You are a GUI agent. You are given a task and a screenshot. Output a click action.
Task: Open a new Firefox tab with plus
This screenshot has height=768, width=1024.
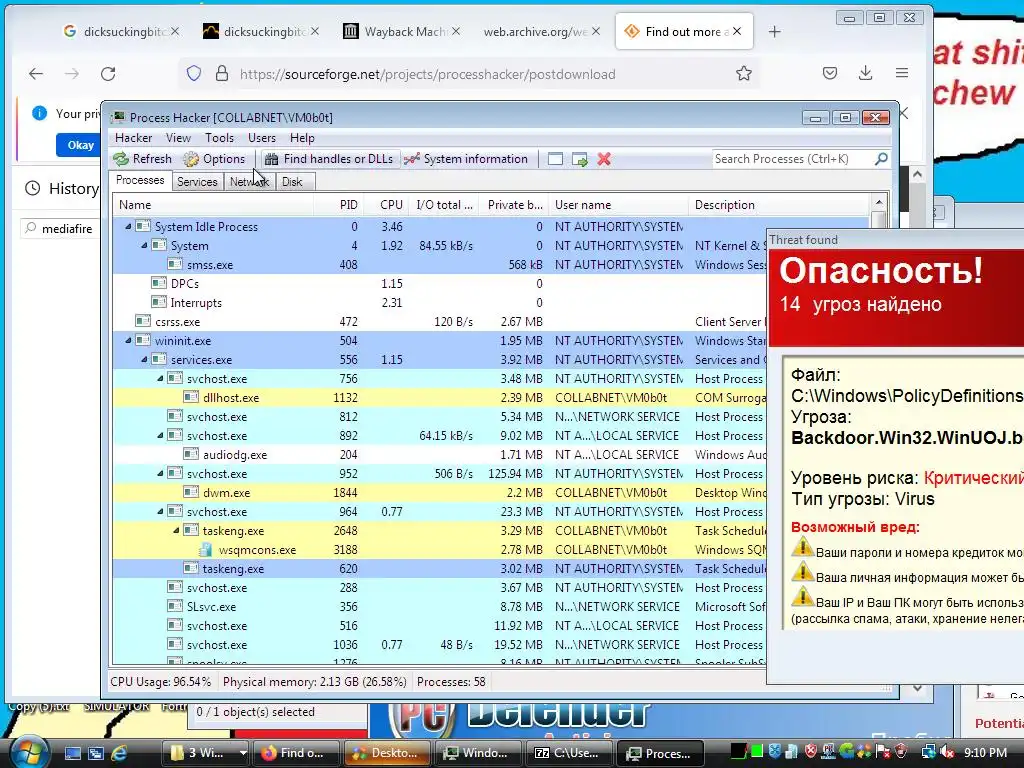point(775,31)
